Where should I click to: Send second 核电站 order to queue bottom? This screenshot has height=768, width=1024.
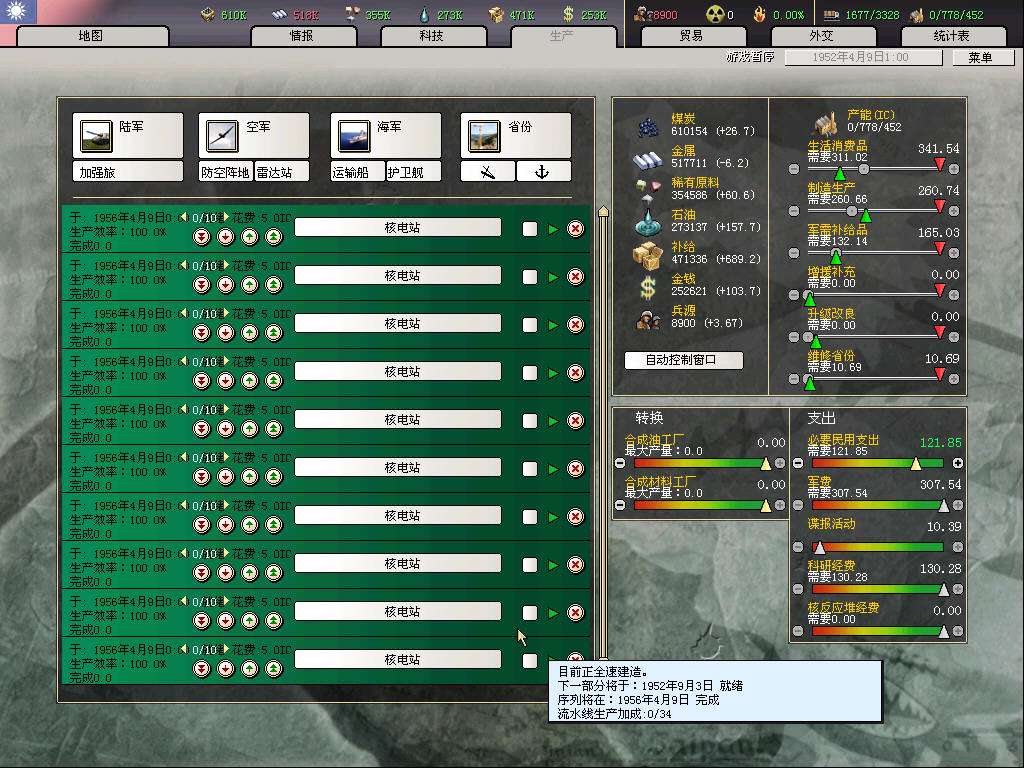tap(202, 285)
